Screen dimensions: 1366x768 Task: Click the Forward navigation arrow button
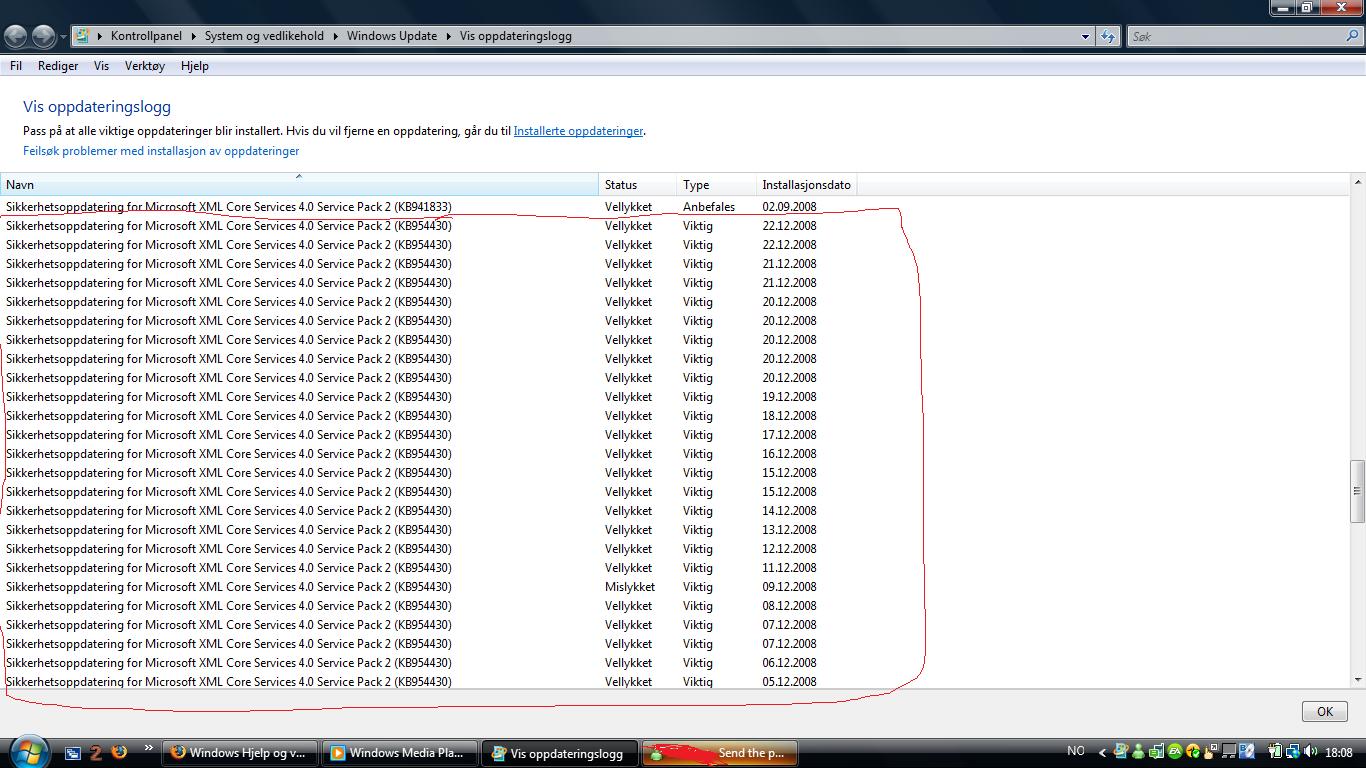click(43, 36)
